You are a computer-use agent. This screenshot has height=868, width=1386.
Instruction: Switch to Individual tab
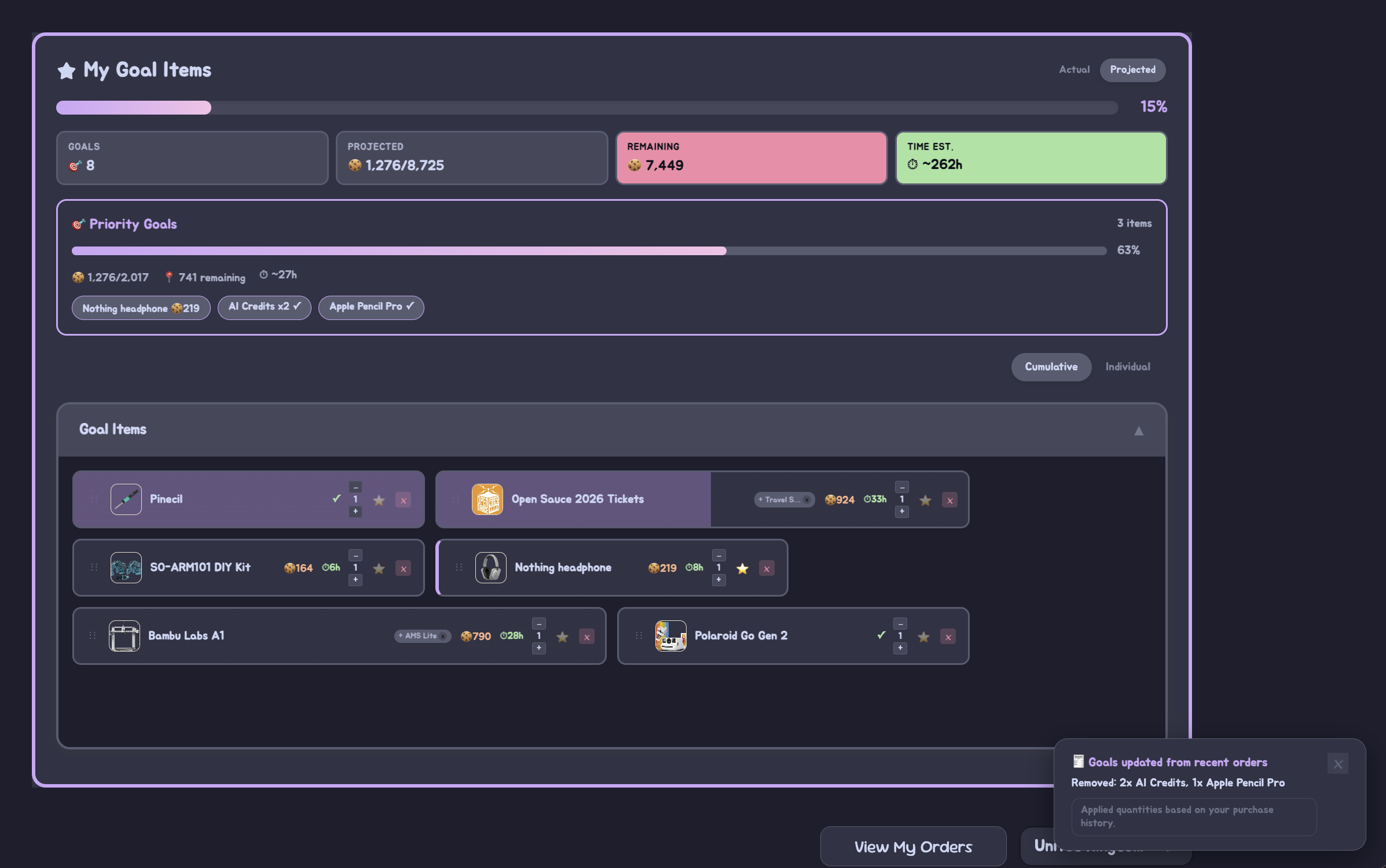click(1127, 367)
